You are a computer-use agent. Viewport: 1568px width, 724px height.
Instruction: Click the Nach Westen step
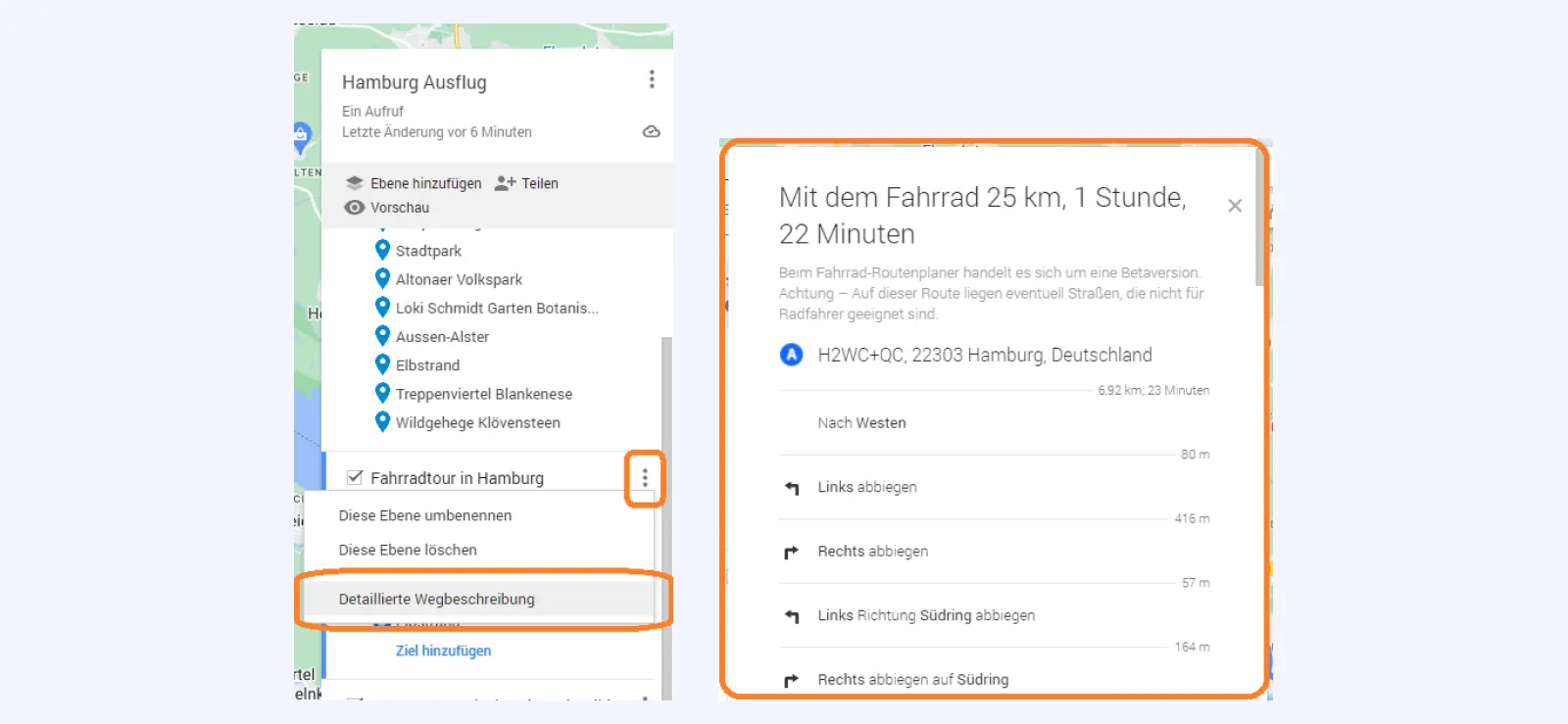coord(861,423)
